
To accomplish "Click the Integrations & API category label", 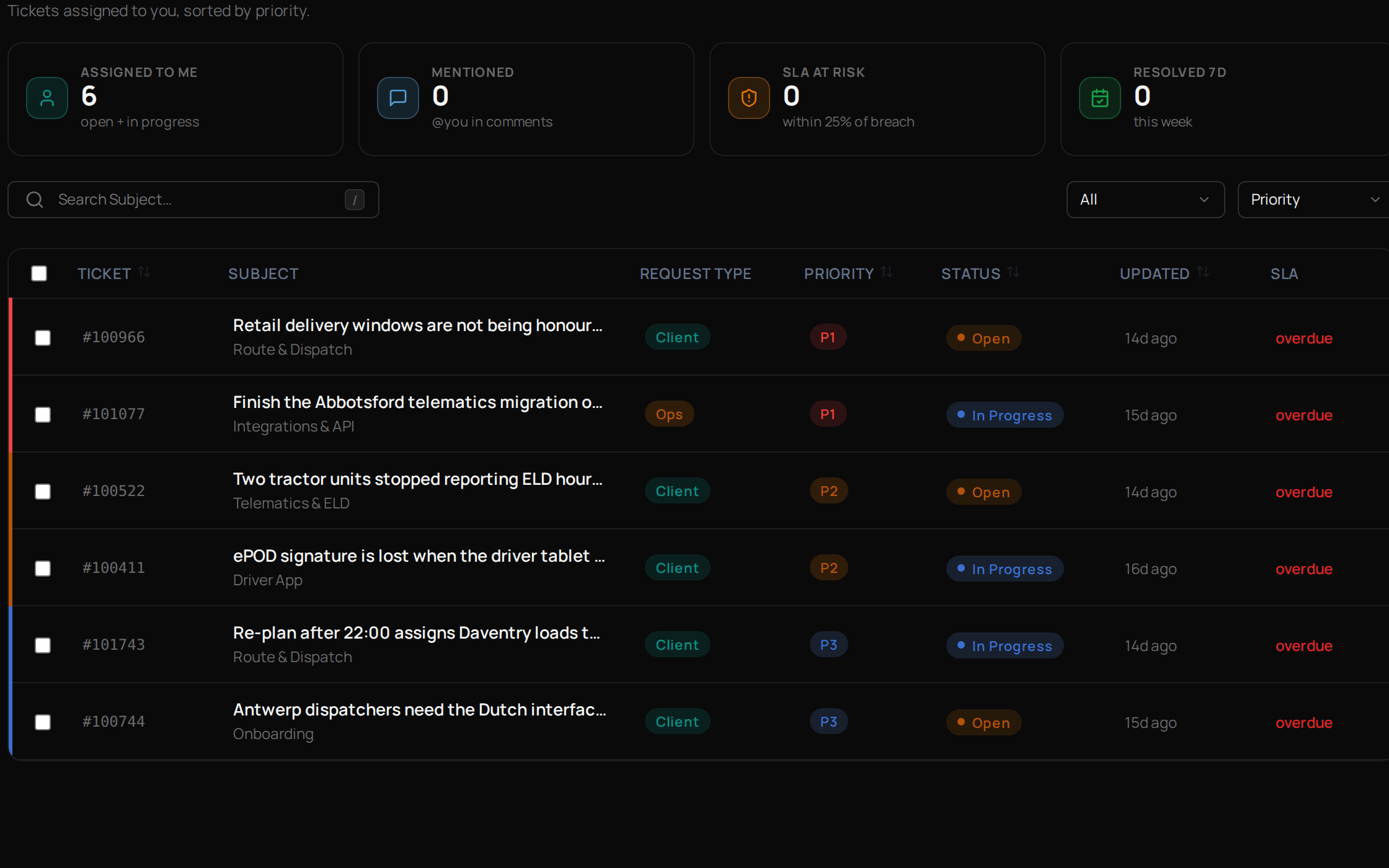I will click(293, 427).
